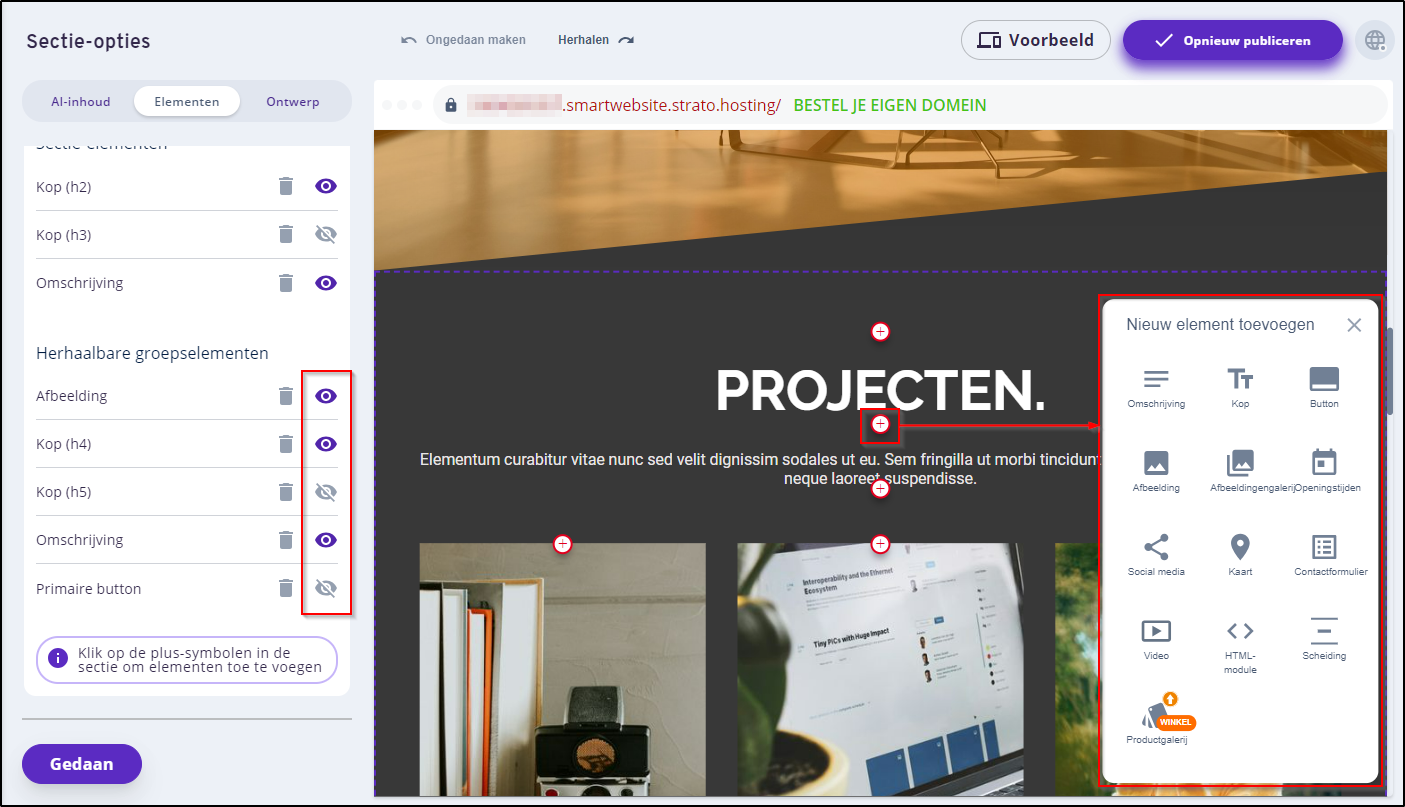Switch to the Ontwerp tab
Viewport: 1405px width, 807px height.
293,101
